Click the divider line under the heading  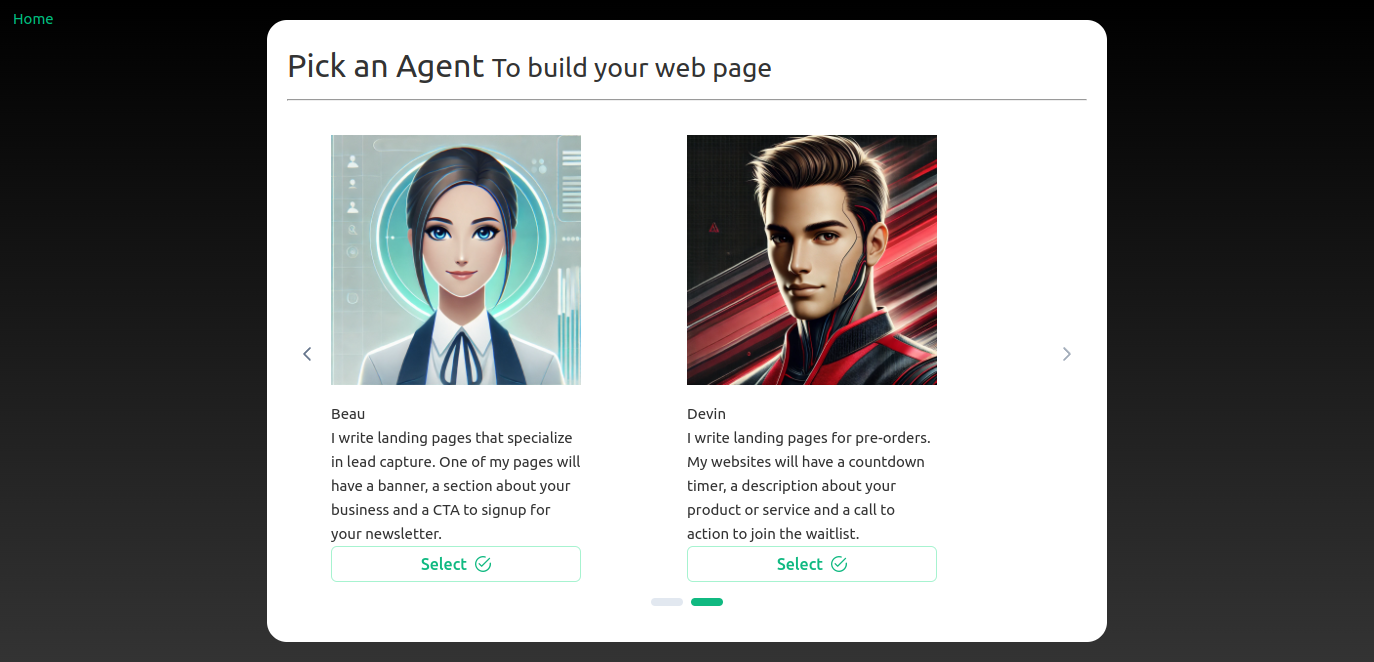[687, 100]
